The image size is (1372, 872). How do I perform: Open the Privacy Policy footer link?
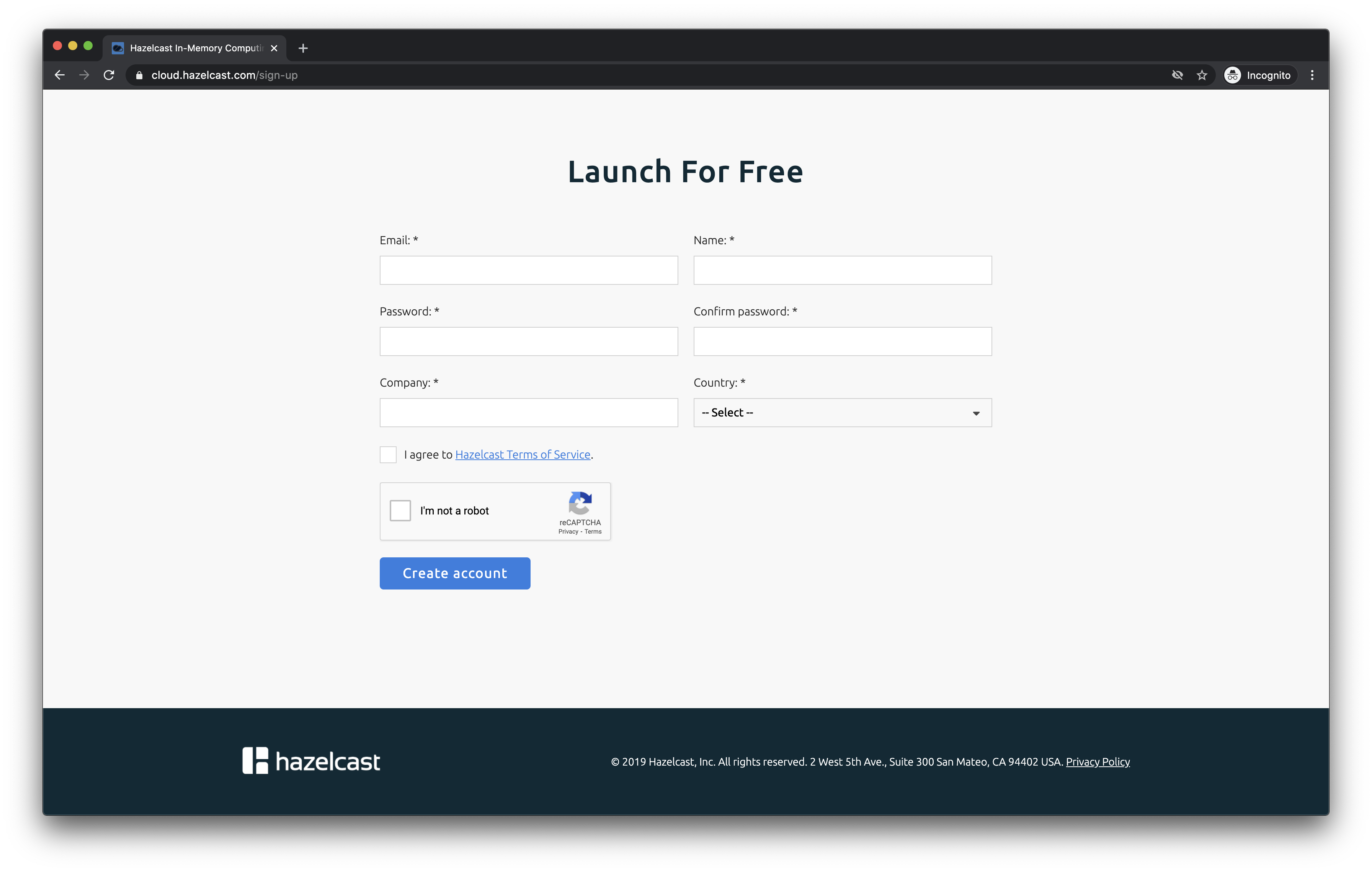[x=1098, y=761]
